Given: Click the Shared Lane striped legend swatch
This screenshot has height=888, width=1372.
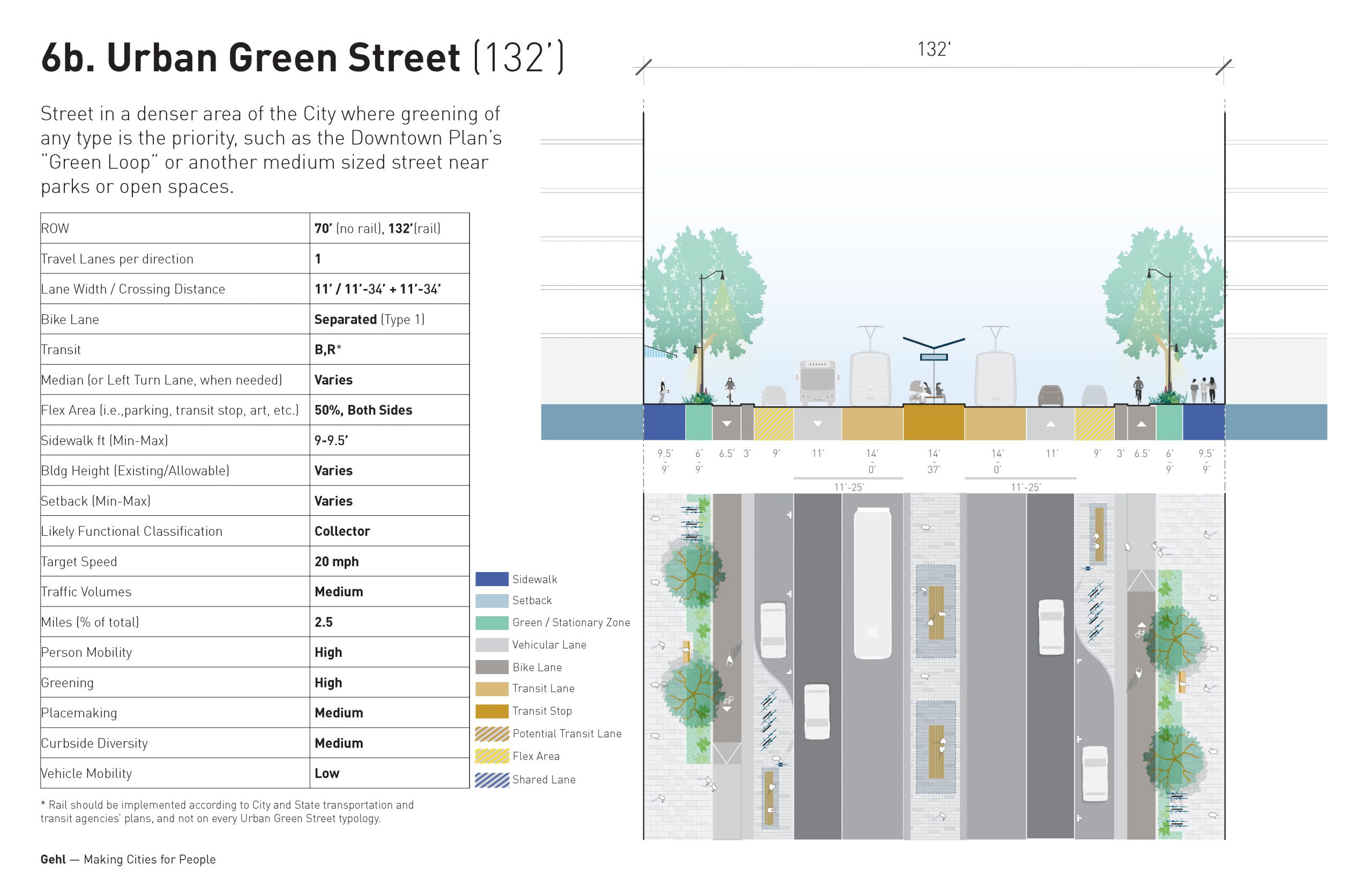Looking at the screenshot, I should click(491, 779).
